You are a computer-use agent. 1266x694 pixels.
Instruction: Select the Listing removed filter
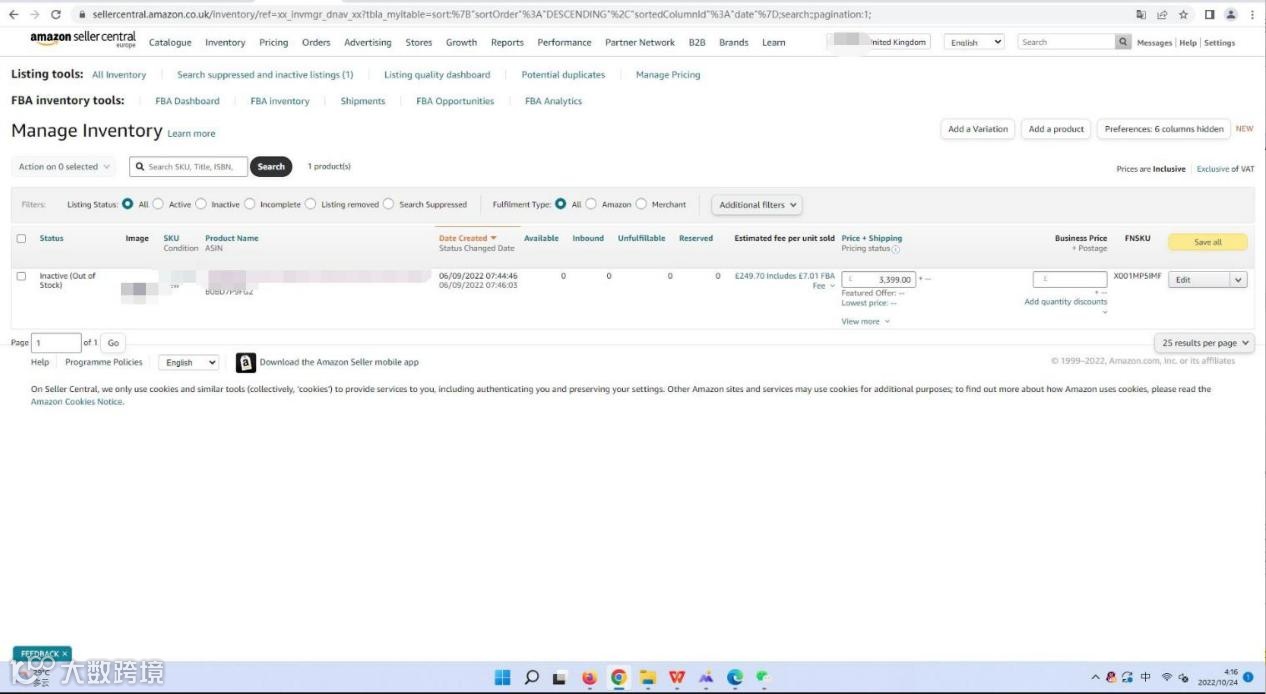coord(310,204)
